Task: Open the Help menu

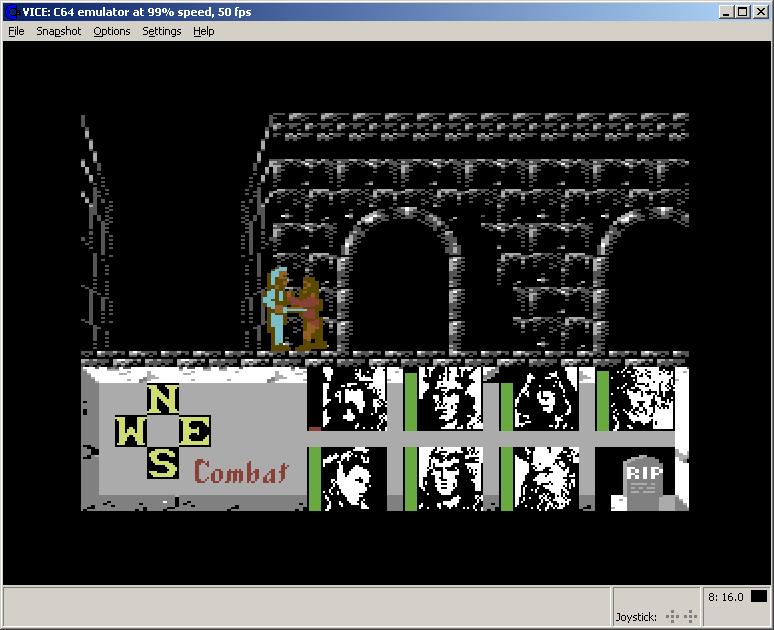Action: [203, 31]
